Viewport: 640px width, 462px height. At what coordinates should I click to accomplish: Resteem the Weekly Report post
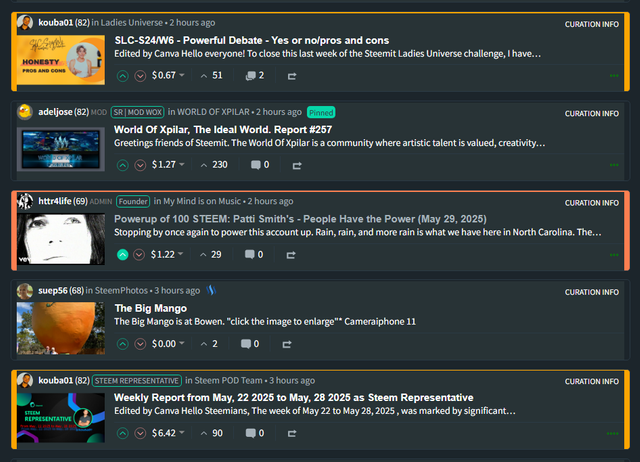coord(291,433)
